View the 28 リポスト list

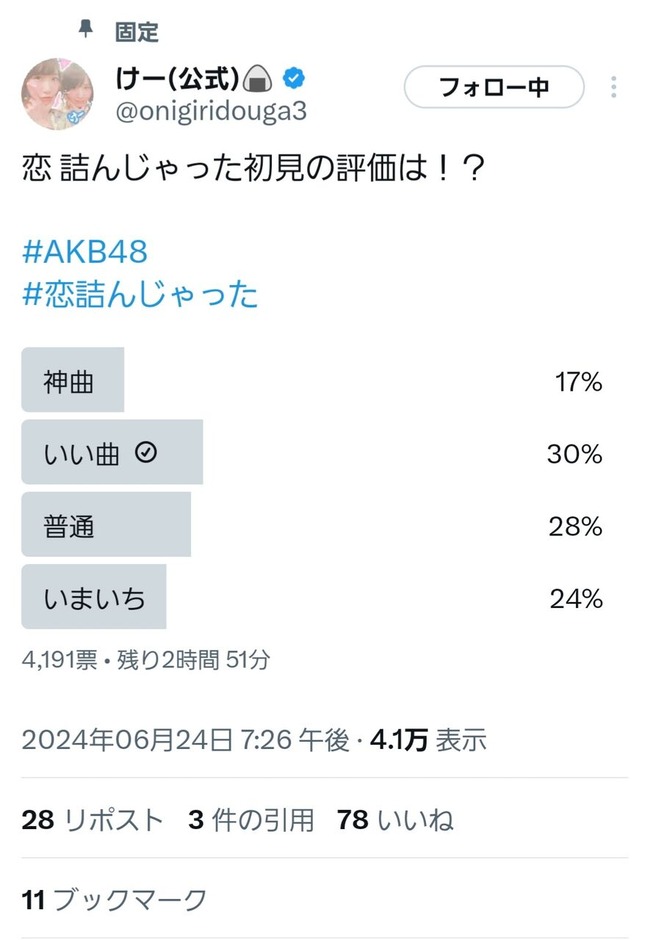coord(92,820)
